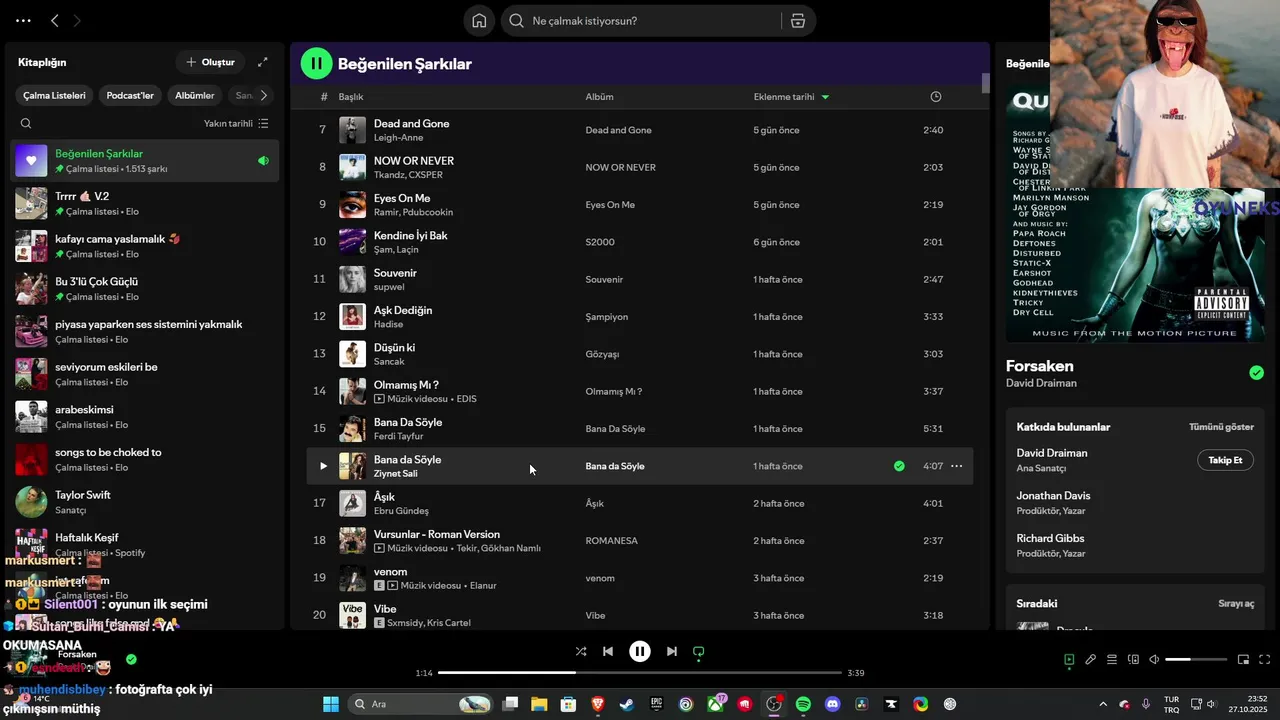Click Spotify icon in the taskbar
1280x720 pixels.
click(x=803, y=704)
